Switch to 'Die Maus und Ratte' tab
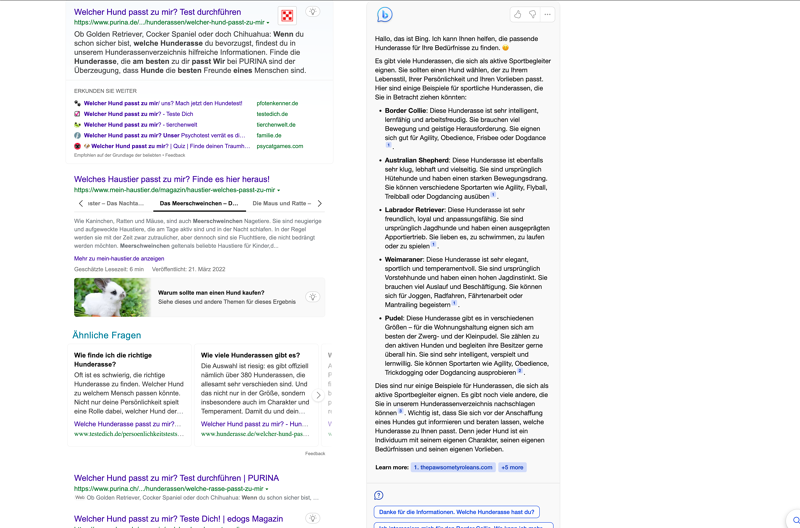800x528 pixels. (x=281, y=203)
